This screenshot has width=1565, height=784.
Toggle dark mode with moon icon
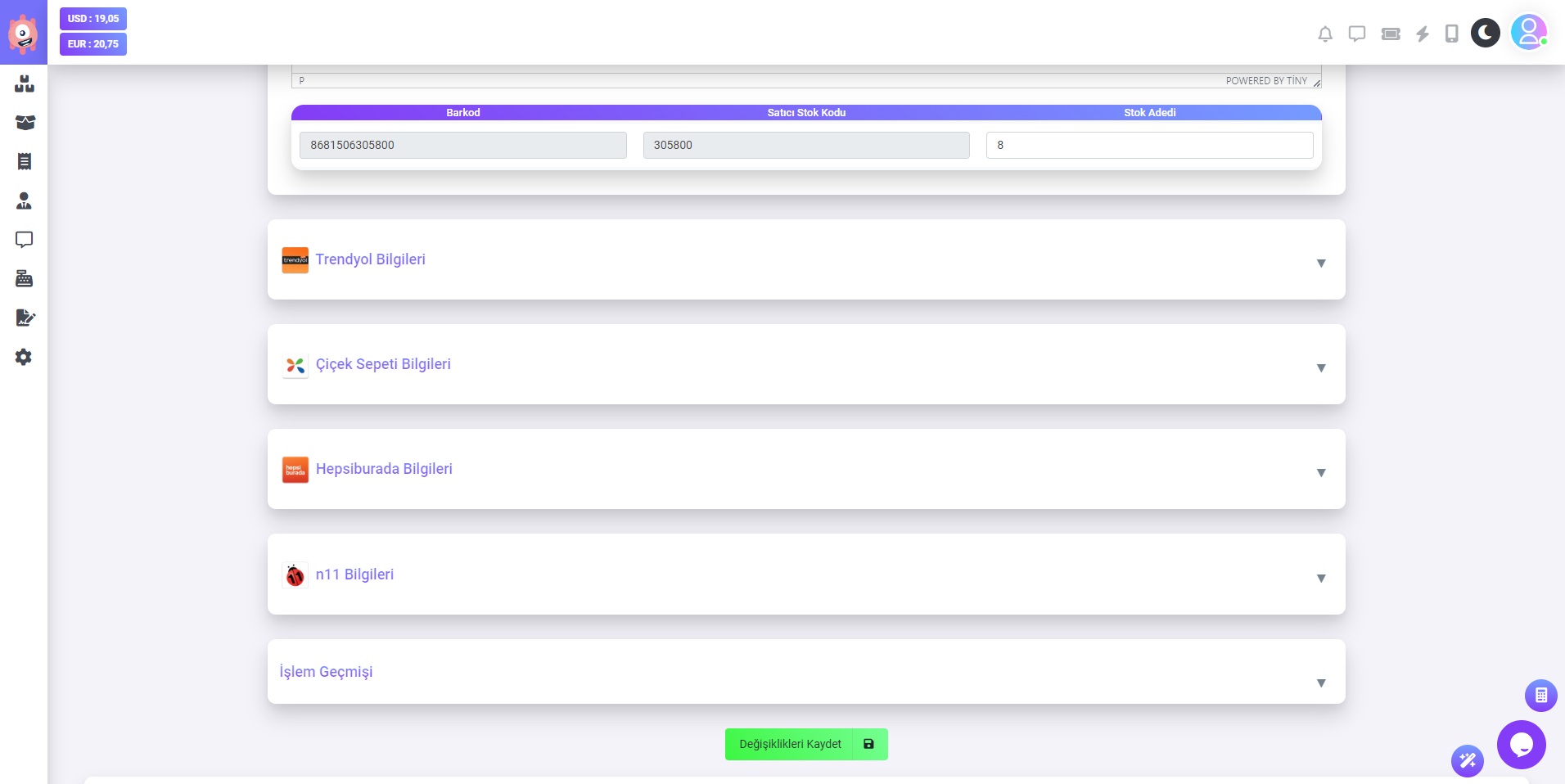pos(1485,33)
